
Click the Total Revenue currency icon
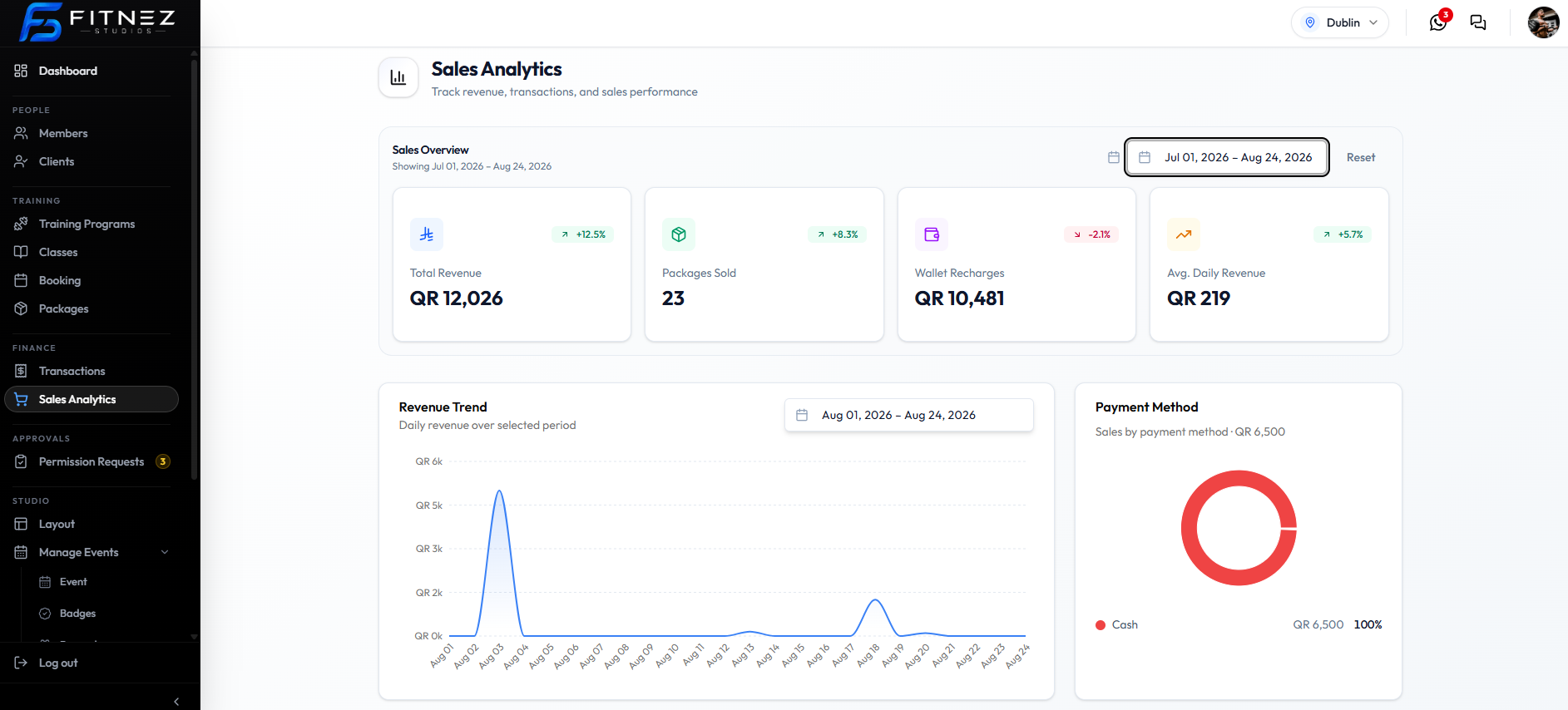coord(427,234)
